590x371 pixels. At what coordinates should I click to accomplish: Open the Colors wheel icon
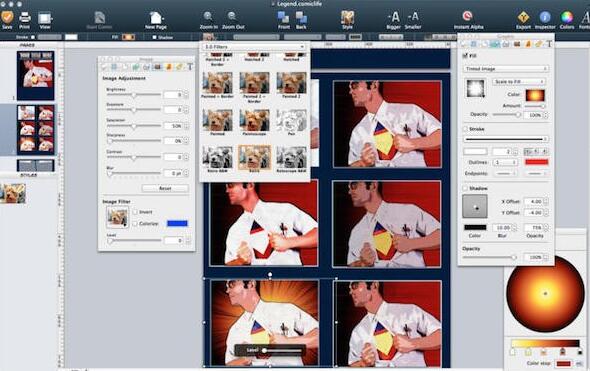[x=567, y=17]
